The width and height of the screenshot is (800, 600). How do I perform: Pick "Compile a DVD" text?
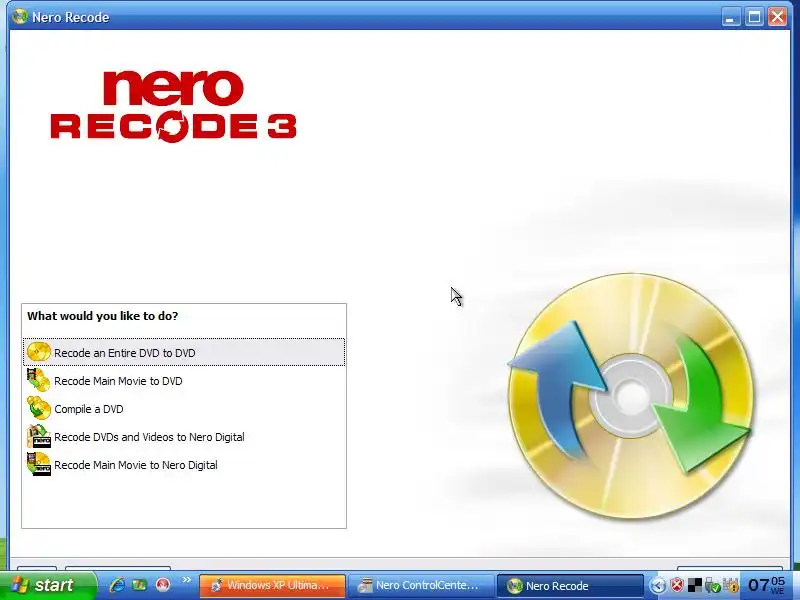tap(89, 409)
